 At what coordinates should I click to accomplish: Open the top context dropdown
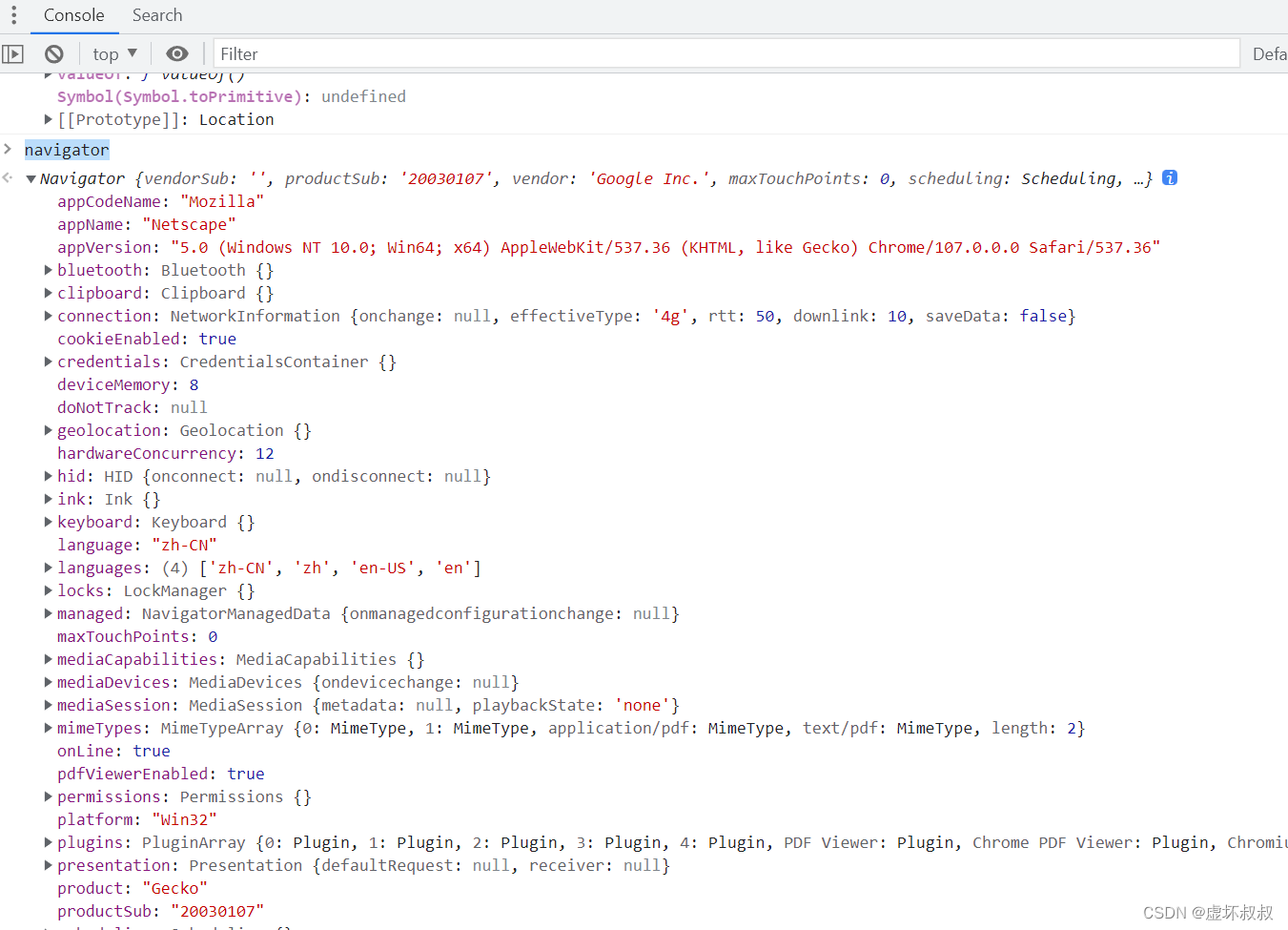pyautogui.click(x=114, y=54)
